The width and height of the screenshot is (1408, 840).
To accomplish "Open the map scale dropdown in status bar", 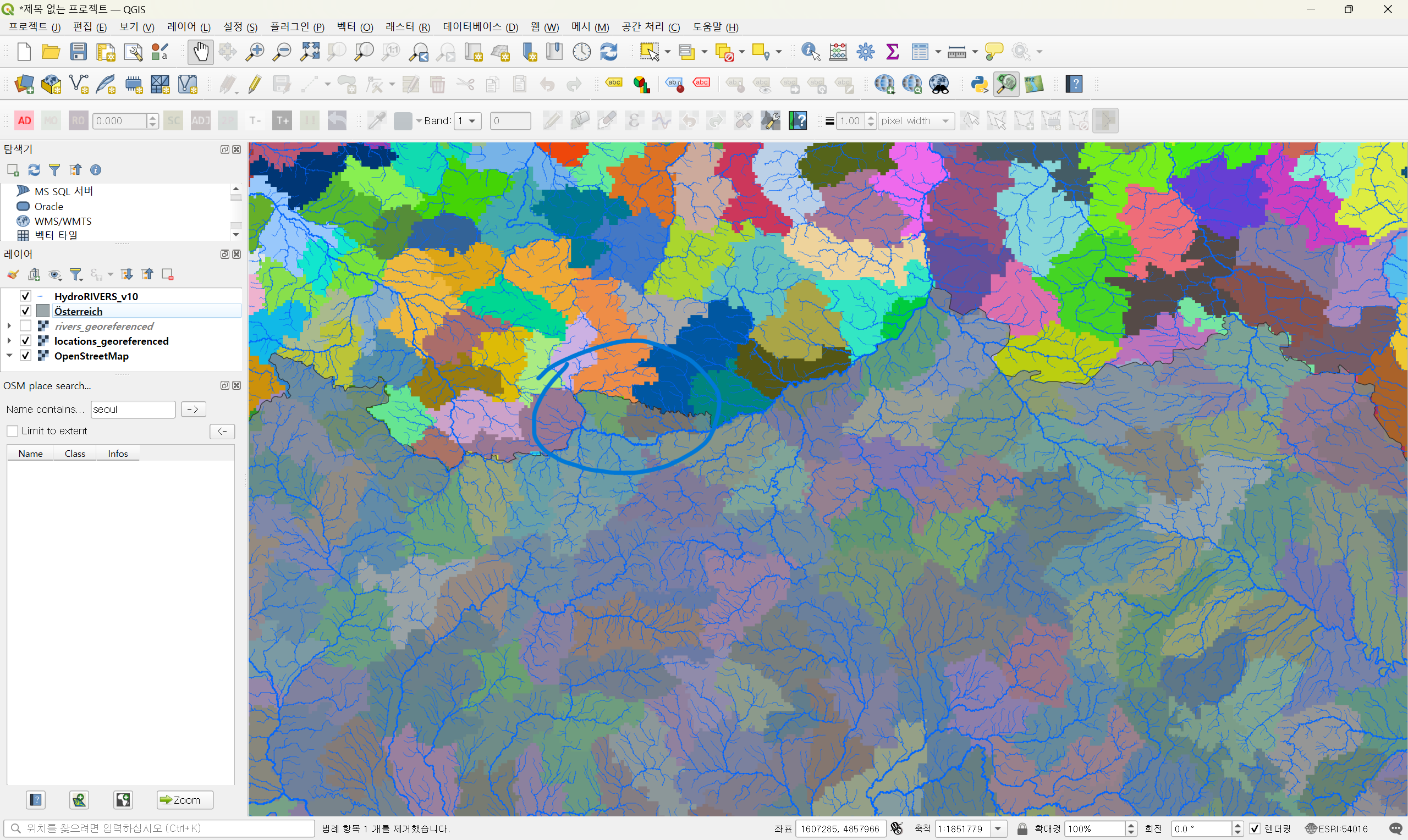I will point(998,828).
